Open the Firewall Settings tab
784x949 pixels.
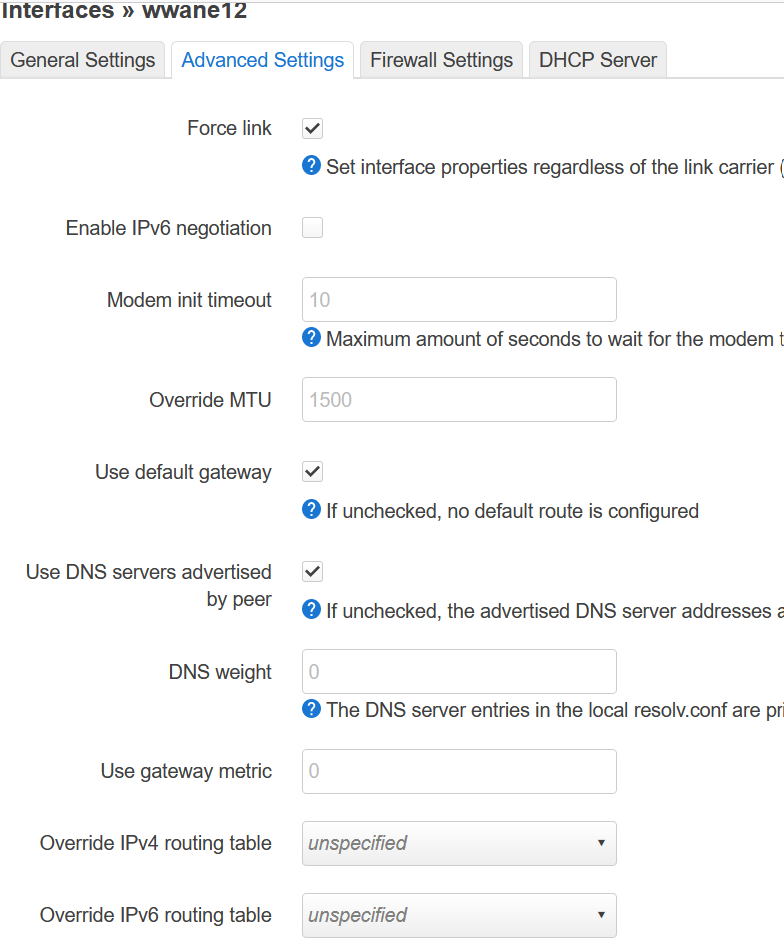(440, 60)
